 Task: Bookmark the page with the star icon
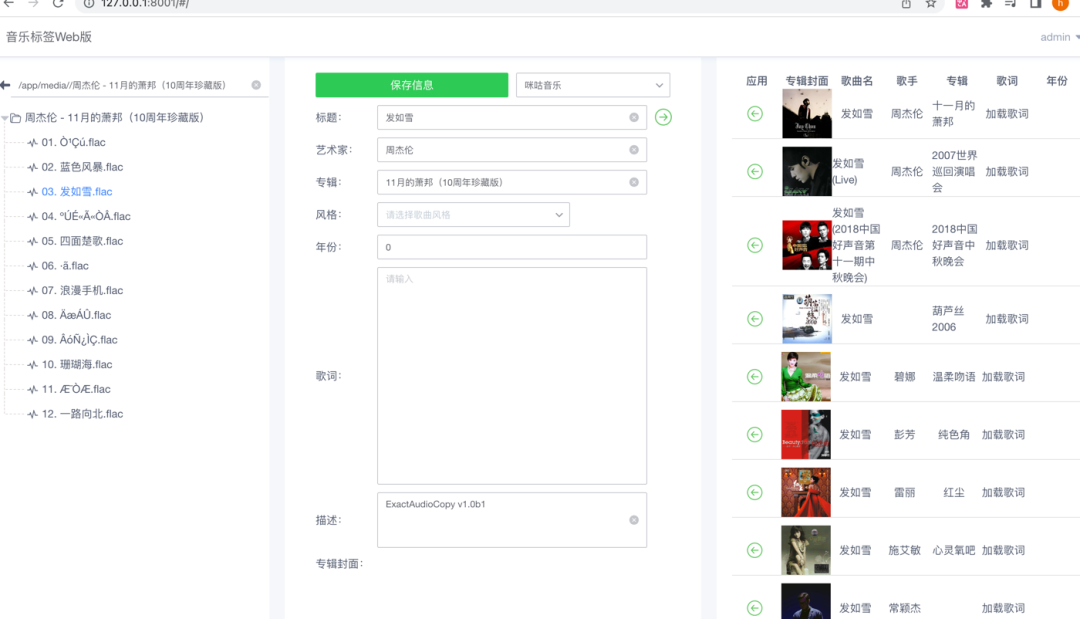point(931,3)
